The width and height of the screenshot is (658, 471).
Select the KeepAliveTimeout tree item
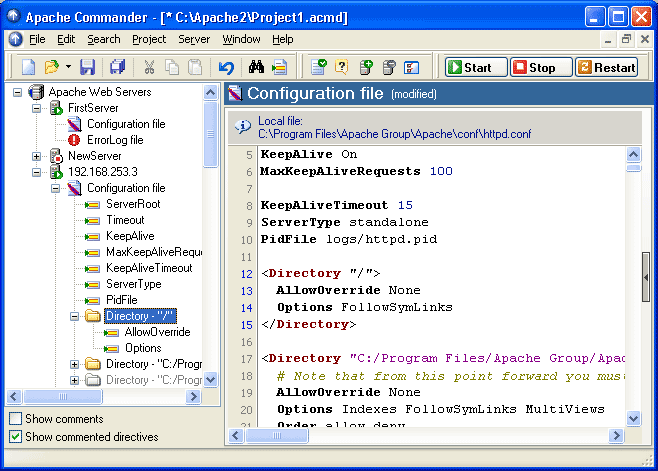point(149,268)
